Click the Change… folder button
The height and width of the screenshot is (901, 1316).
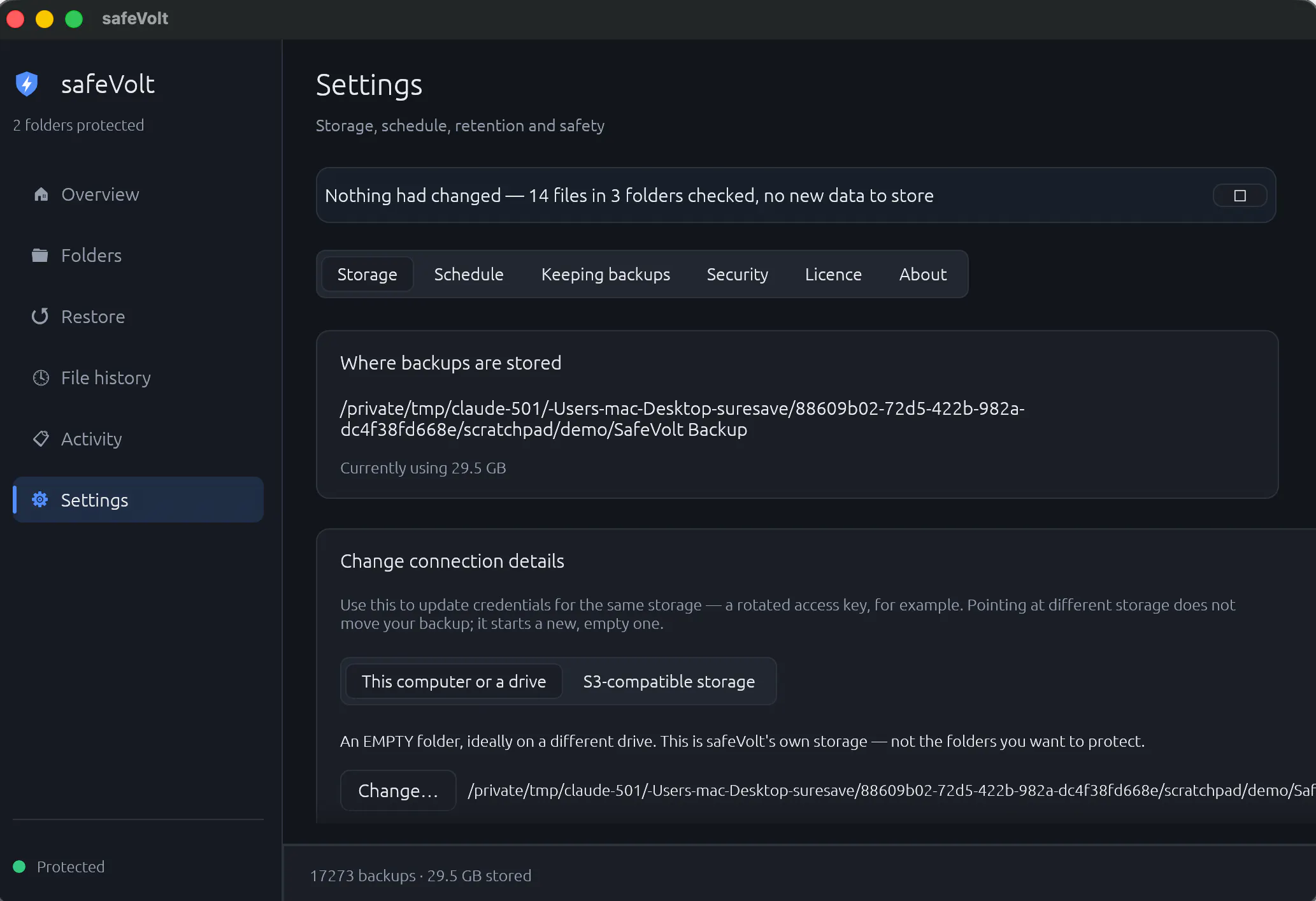(x=398, y=790)
